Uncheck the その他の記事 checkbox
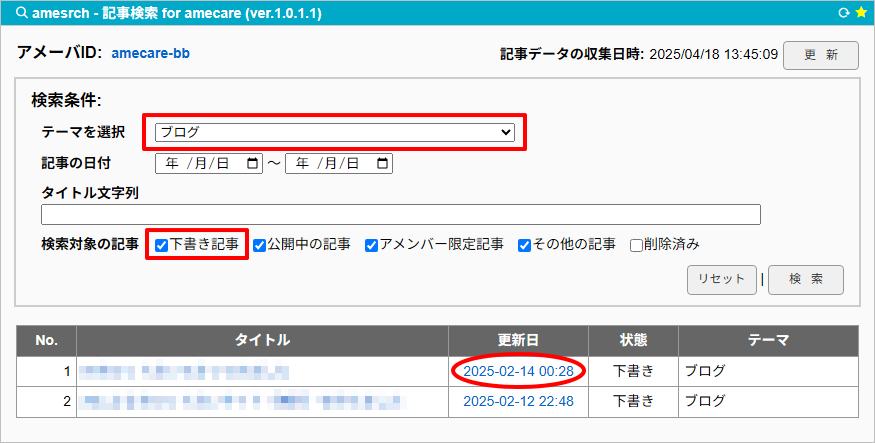Screen dimensions: 875x443 point(524,245)
